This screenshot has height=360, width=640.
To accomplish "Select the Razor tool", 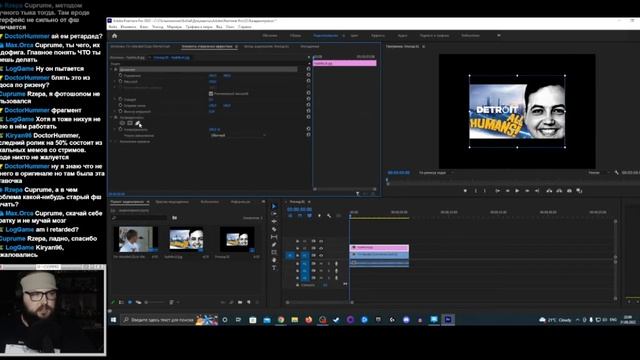I will [x=274, y=229].
